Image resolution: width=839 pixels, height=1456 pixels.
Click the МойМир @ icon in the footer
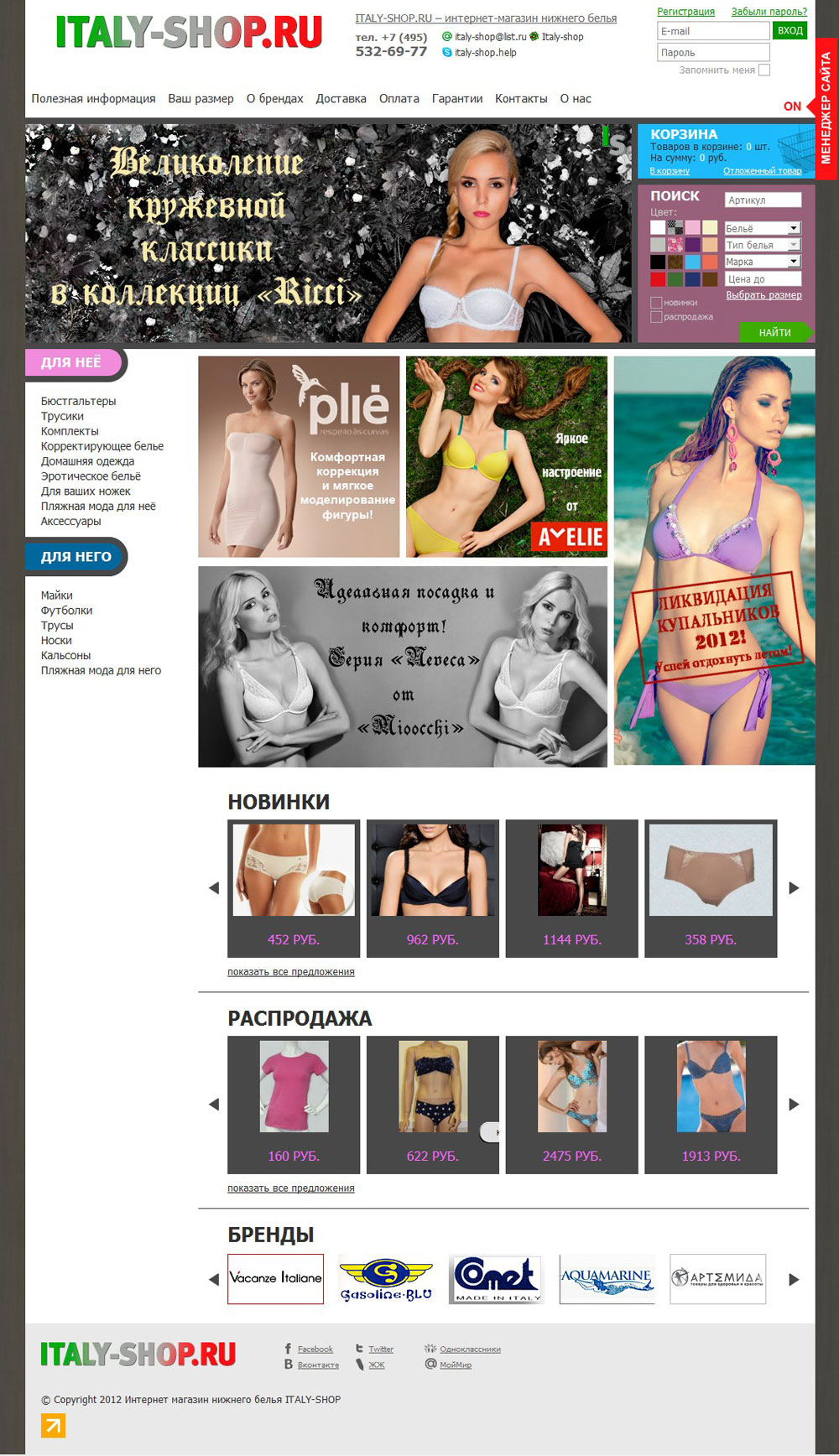(430, 1365)
